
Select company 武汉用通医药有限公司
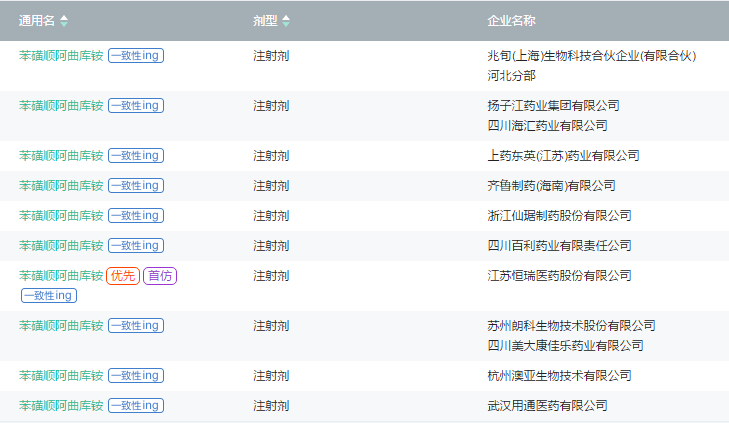coord(547,406)
